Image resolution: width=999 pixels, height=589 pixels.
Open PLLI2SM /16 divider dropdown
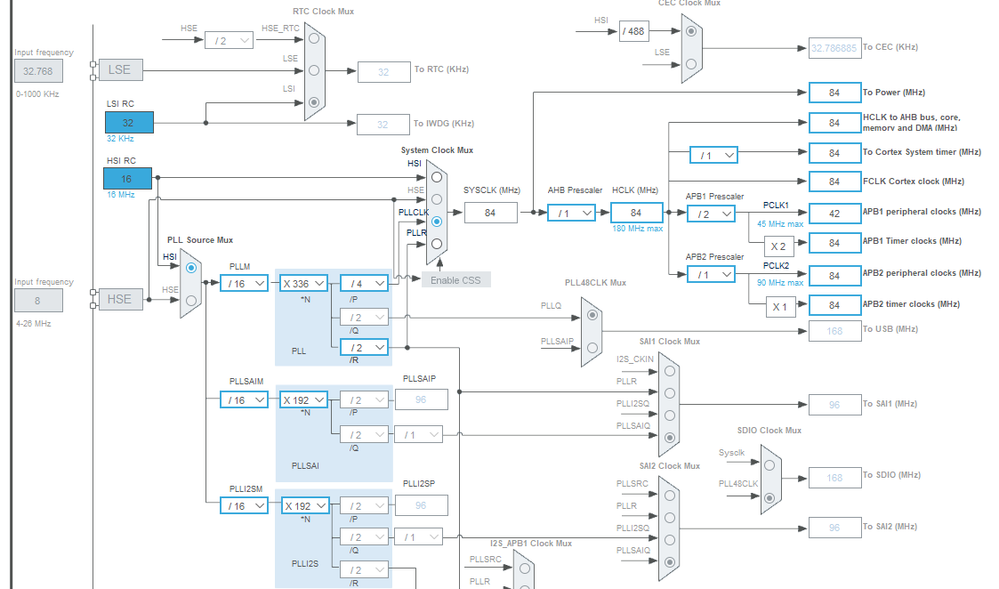click(244, 505)
